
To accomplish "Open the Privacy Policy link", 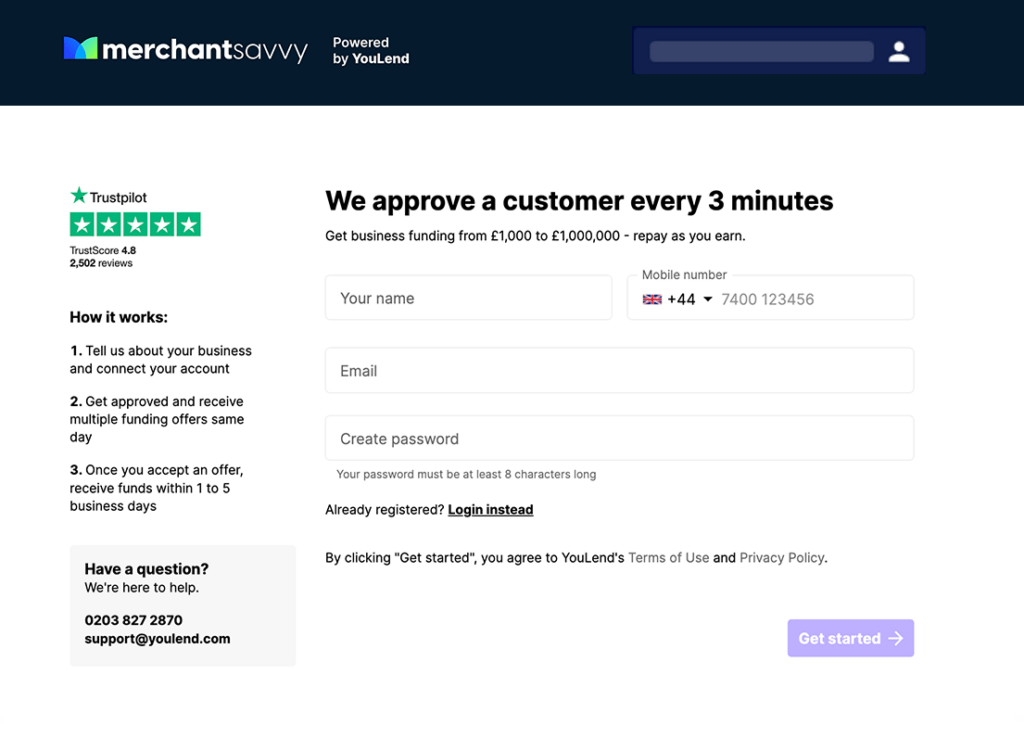I will pyautogui.click(x=782, y=558).
